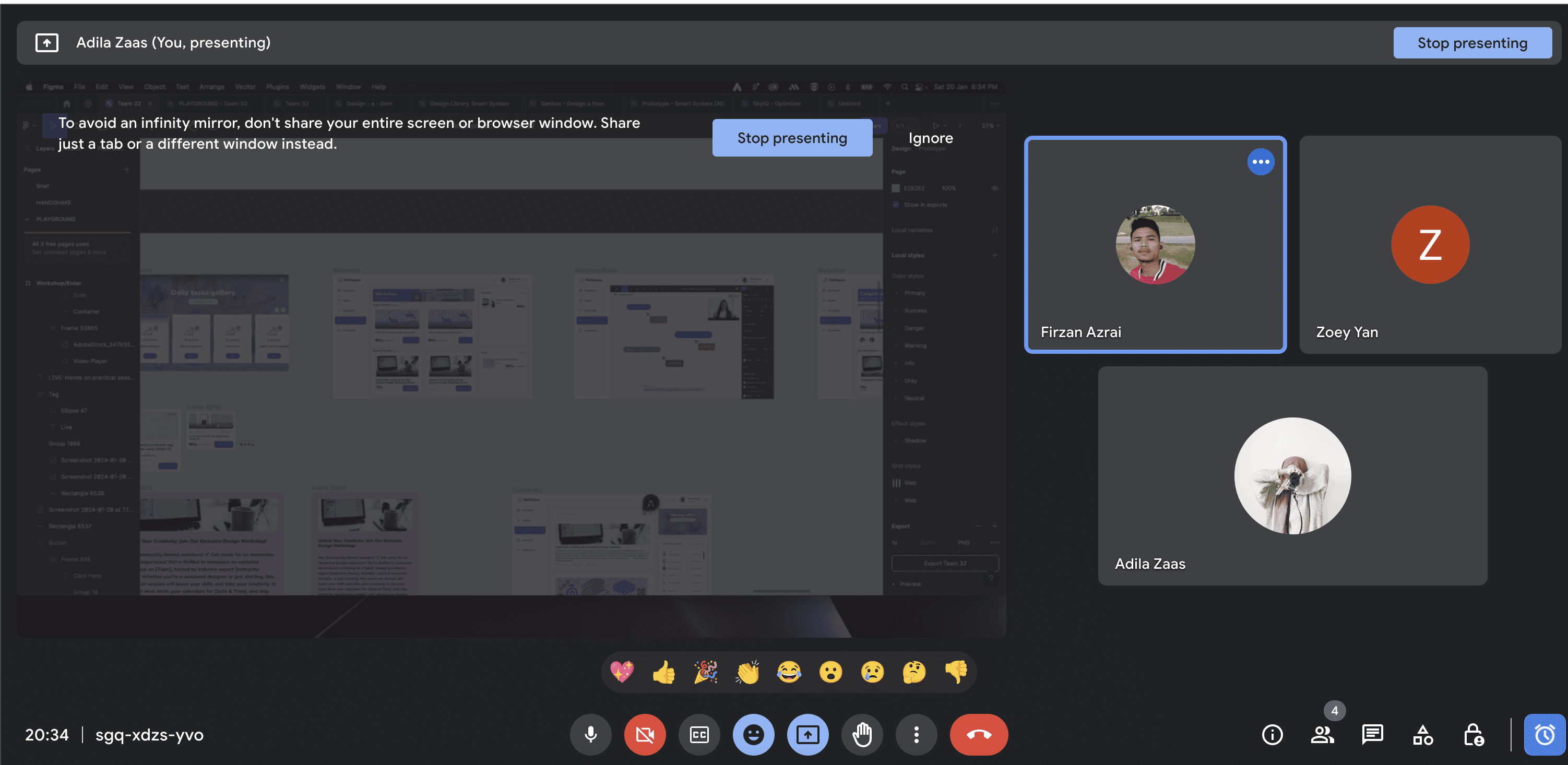Open host controls lock icon
The width and height of the screenshot is (1568, 765).
coord(1473,734)
